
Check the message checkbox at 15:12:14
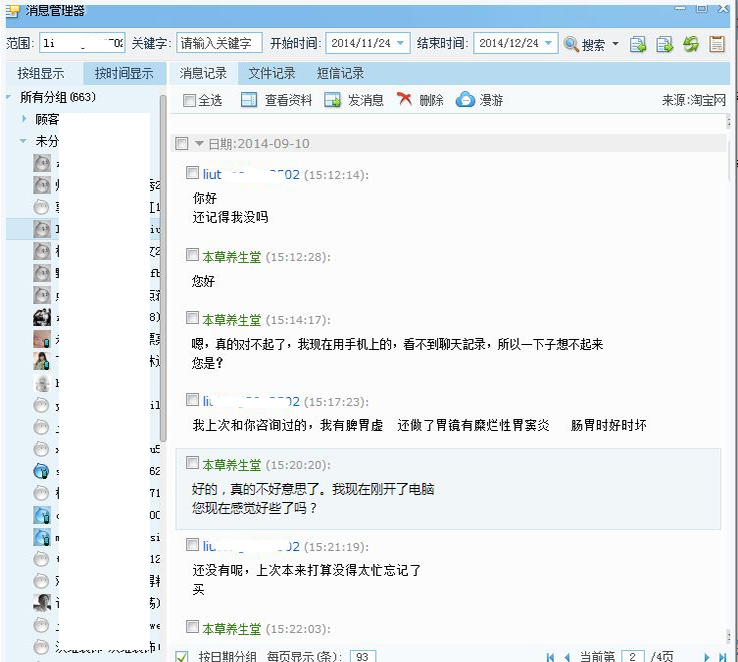(192, 173)
